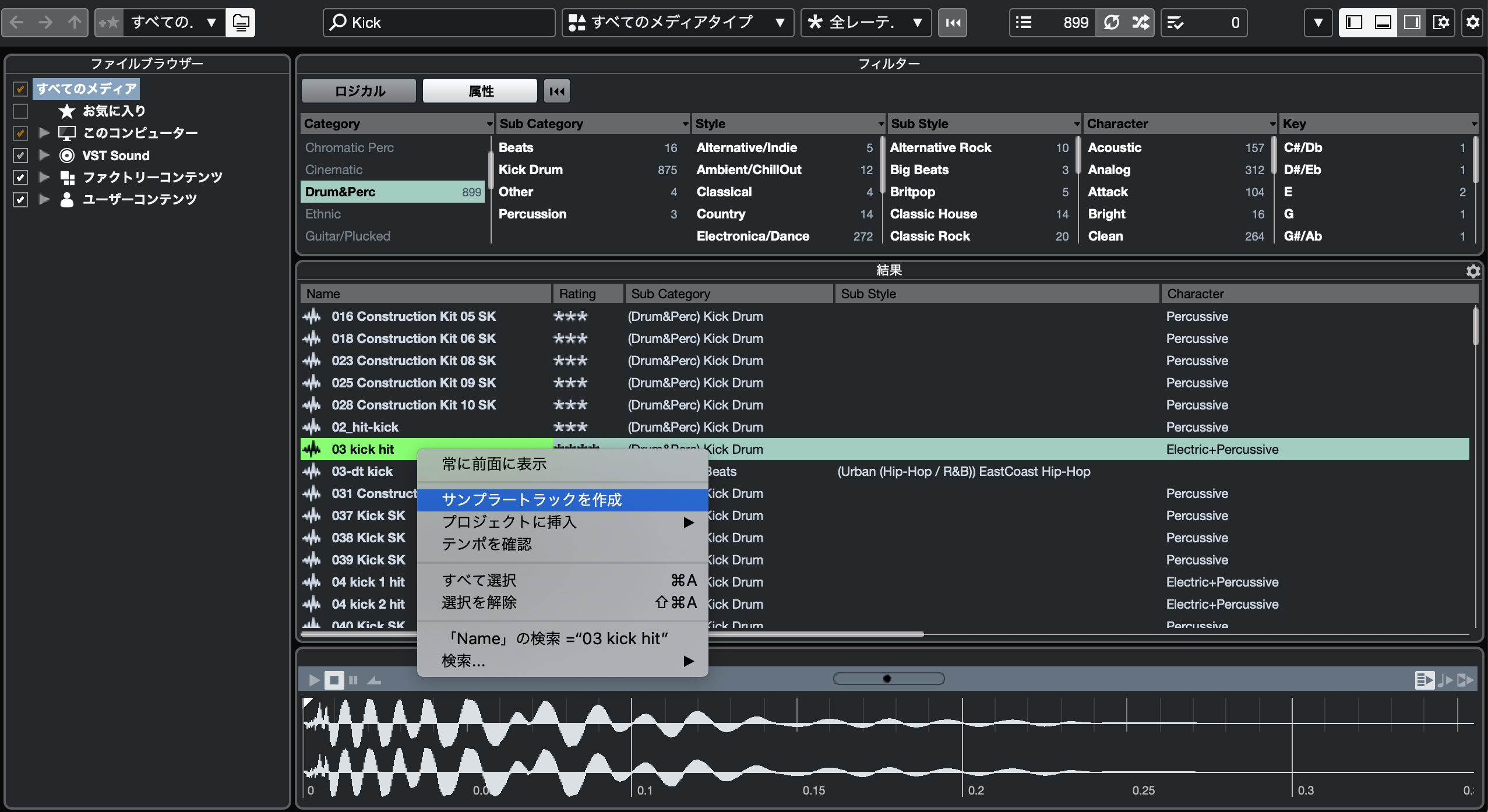Image resolution: width=1488 pixels, height=812 pixels.
Task: Switch to the ロジカル filter button
Action: pyautogui.click(x=359, y=91)
